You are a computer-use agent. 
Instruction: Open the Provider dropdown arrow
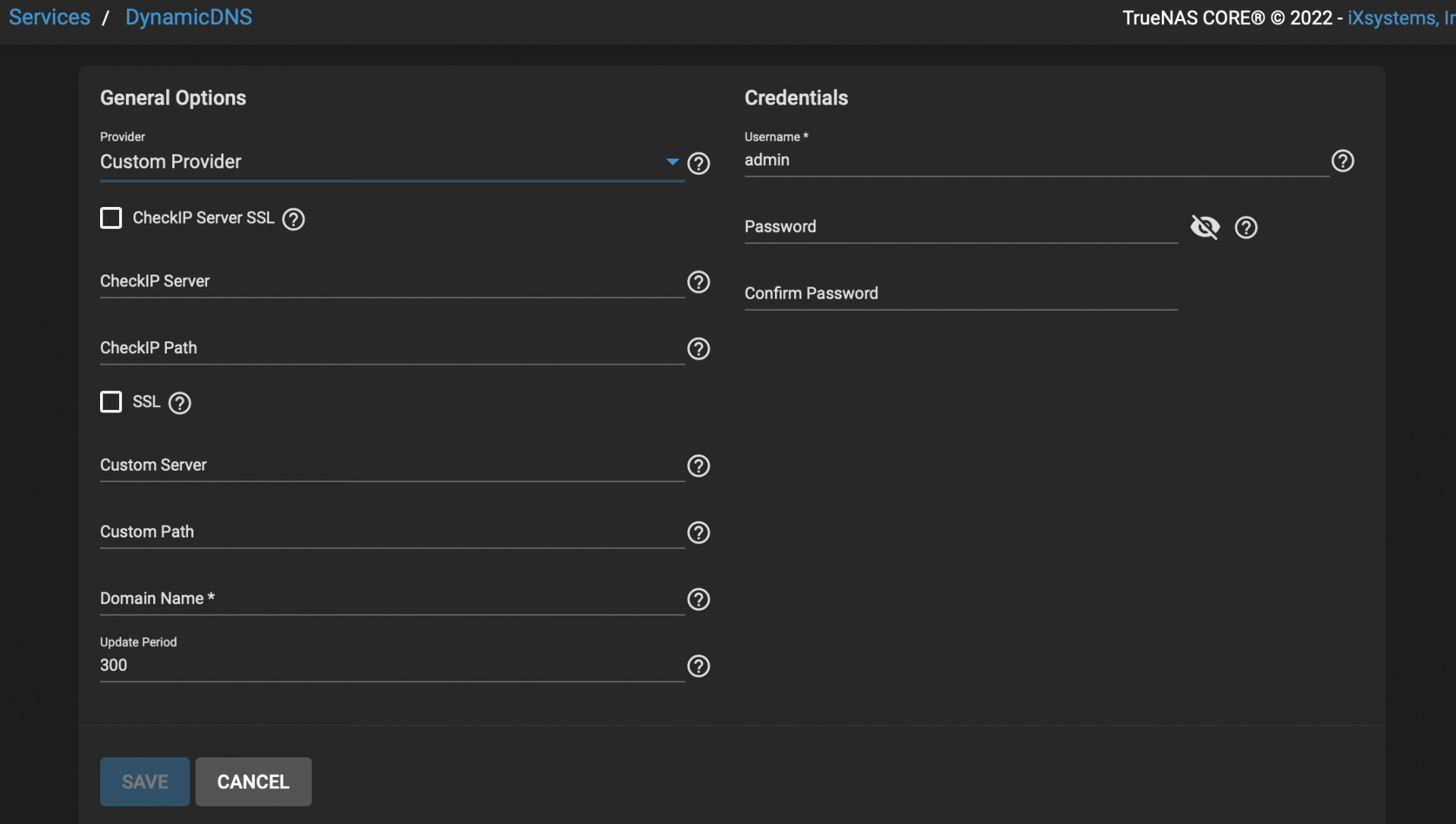click(x=672, y=161)
